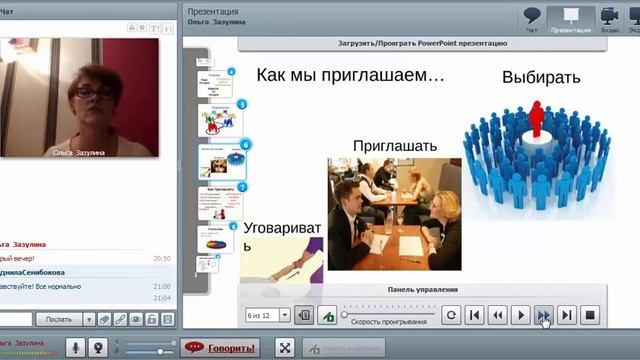Click the Послать send button

(59, 319)
